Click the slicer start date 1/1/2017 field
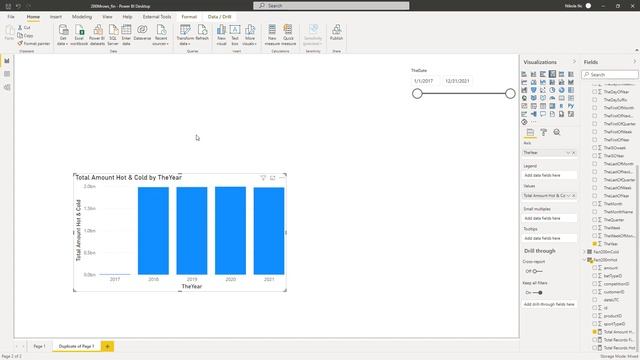This screenshot has width=640, height=360. tap(424, 81)
